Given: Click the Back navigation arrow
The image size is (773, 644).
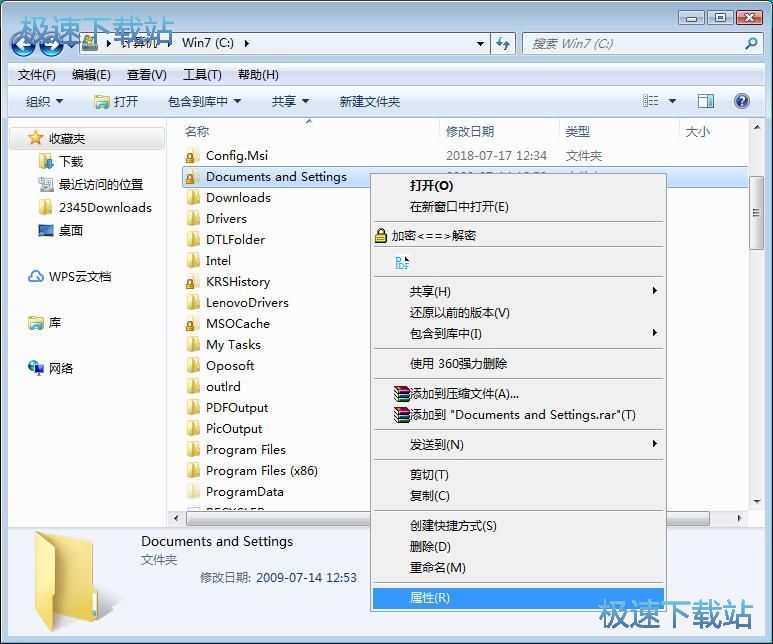Looking at the screenshot, I should click(24, 44).
